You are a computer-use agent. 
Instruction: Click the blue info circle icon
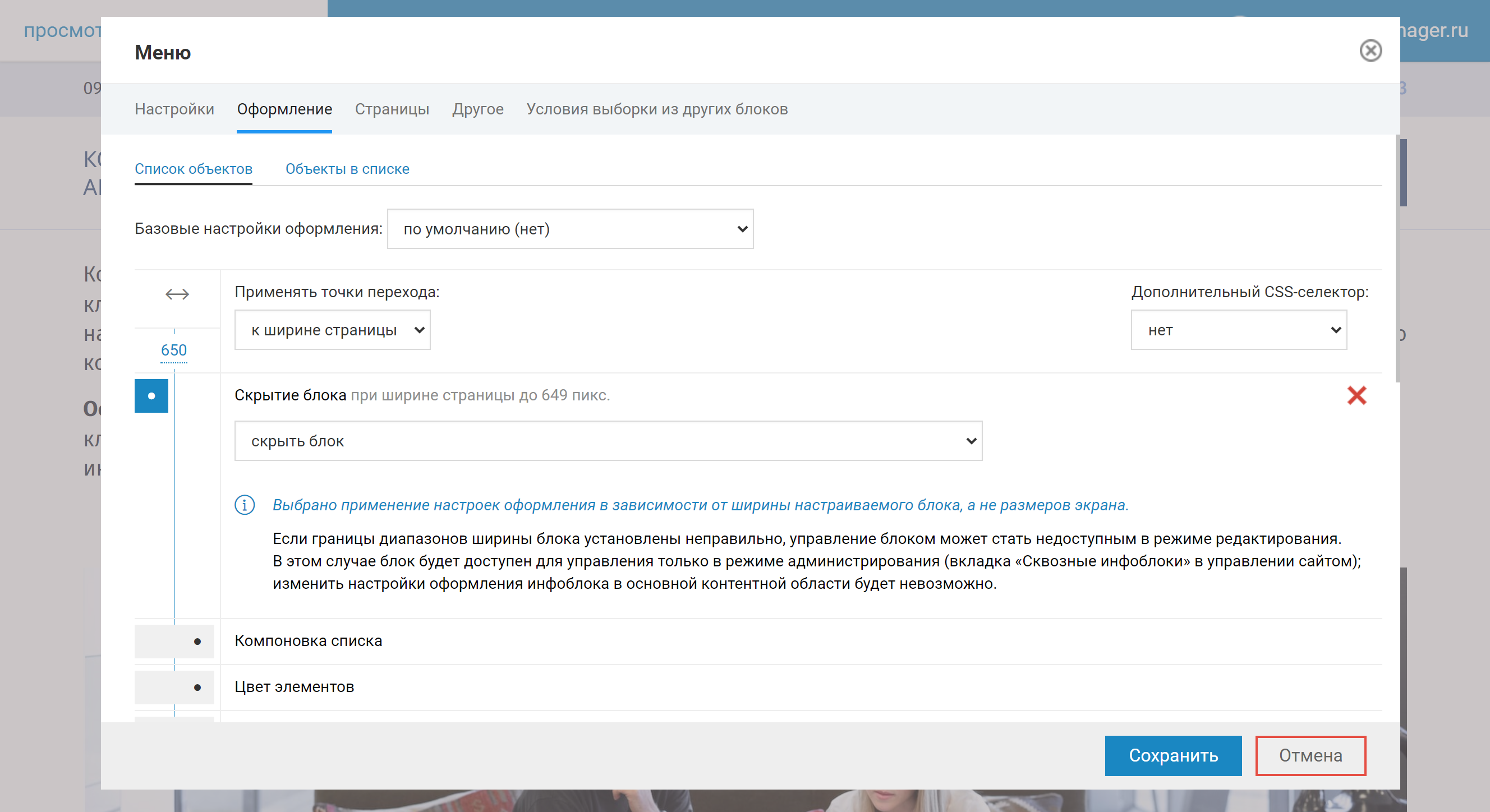point(245,505)
